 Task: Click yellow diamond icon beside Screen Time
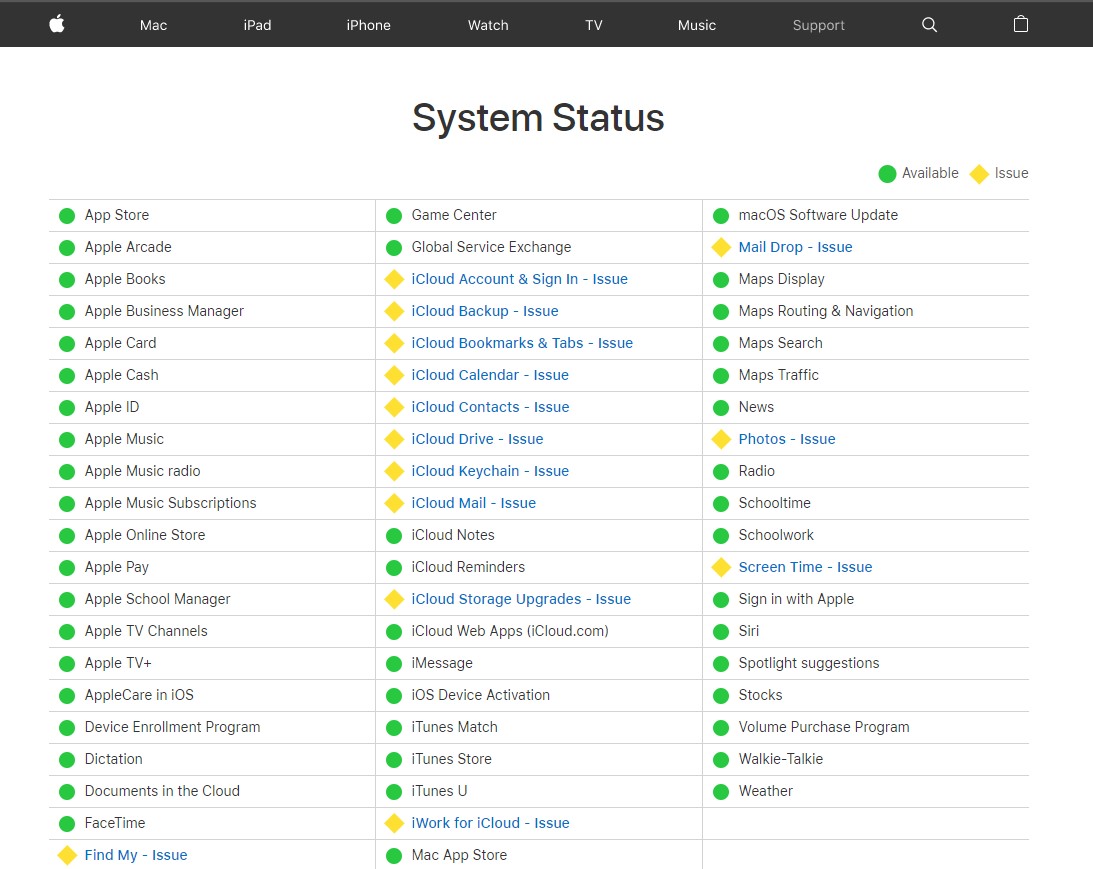tap(721, 567)
